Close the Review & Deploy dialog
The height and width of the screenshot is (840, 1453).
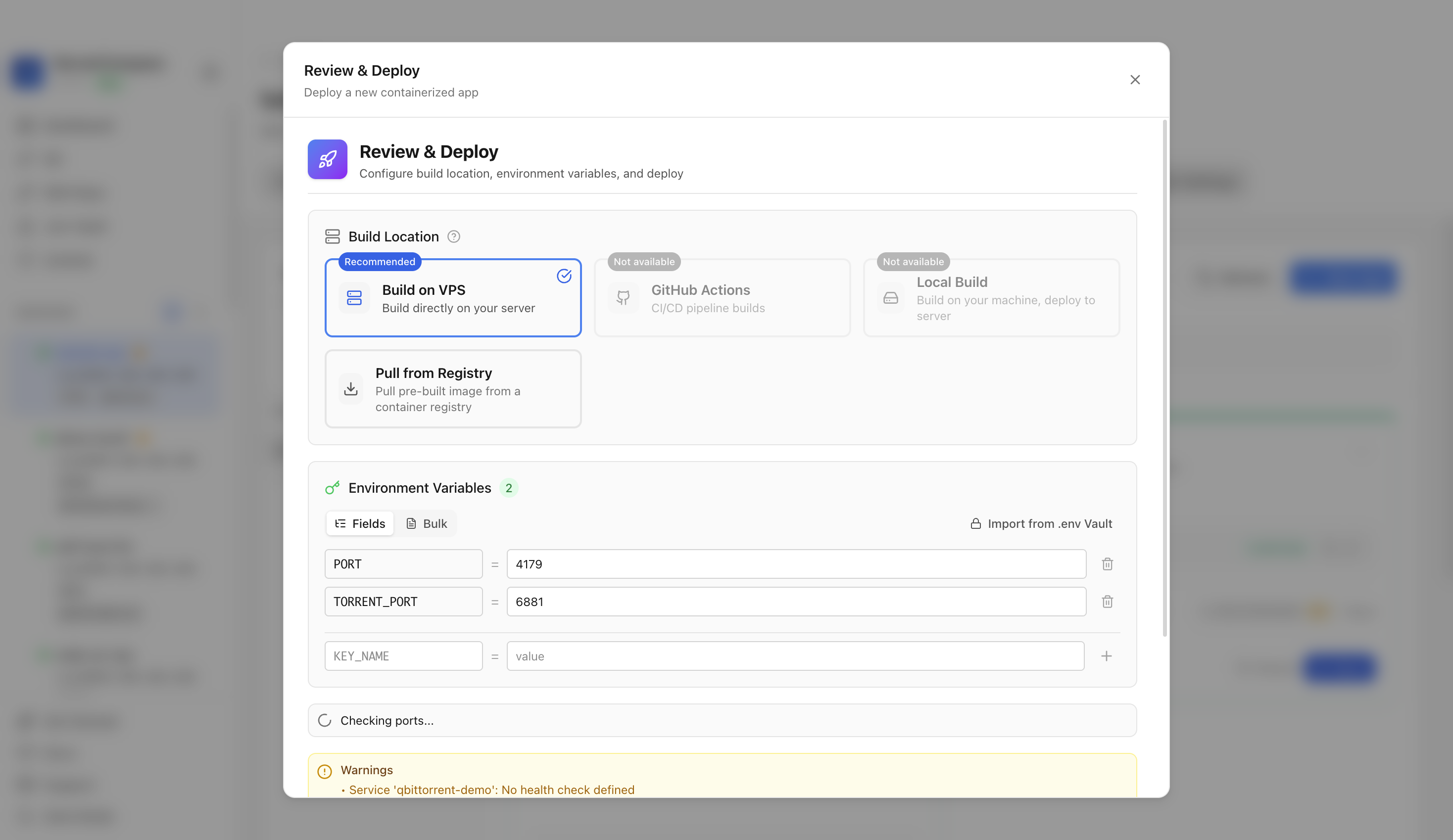click(x=1135, y=80)
